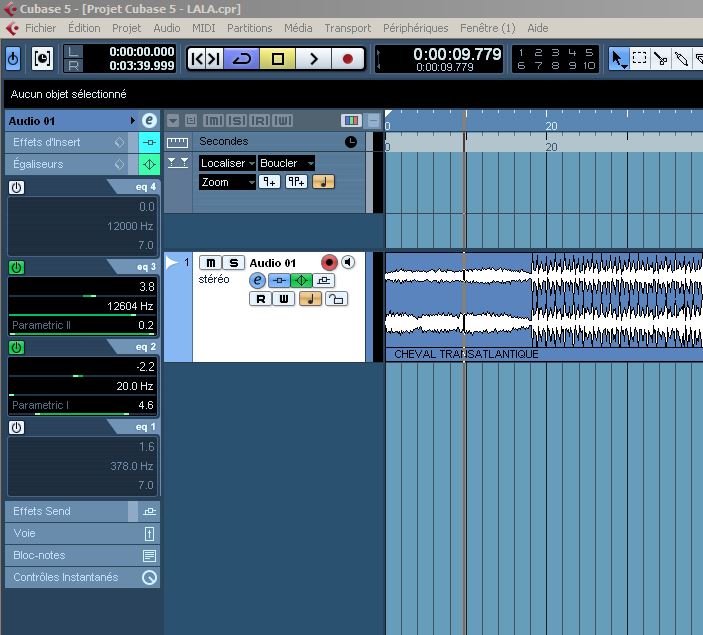Select the Split scissors tool
Image resolution: width=703 pixels, height=635 pixels.
[x=660, y=59]
